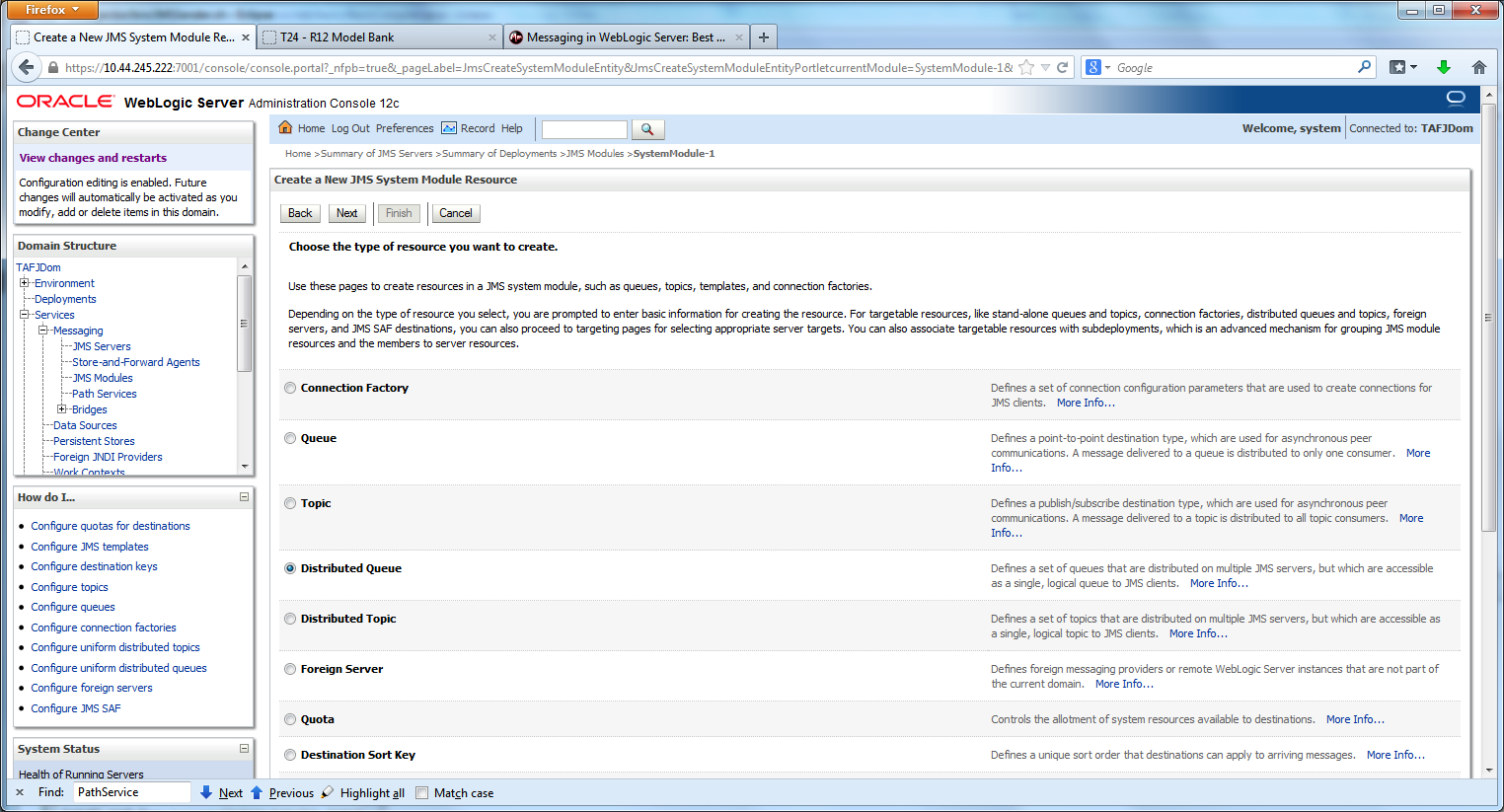Click Log Out in console toolbar
The height and width of the screenshot is (812, 1504).
click(x=350, y=128)
